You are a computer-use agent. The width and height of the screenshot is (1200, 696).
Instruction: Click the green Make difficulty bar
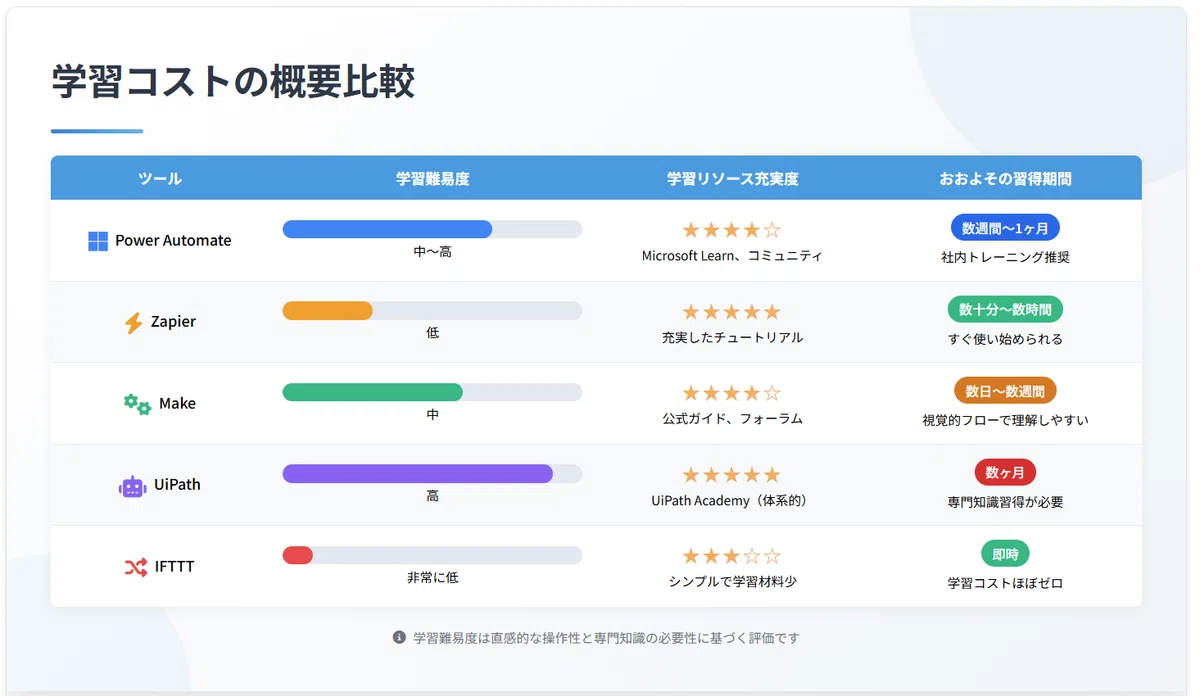pos(372,392)
